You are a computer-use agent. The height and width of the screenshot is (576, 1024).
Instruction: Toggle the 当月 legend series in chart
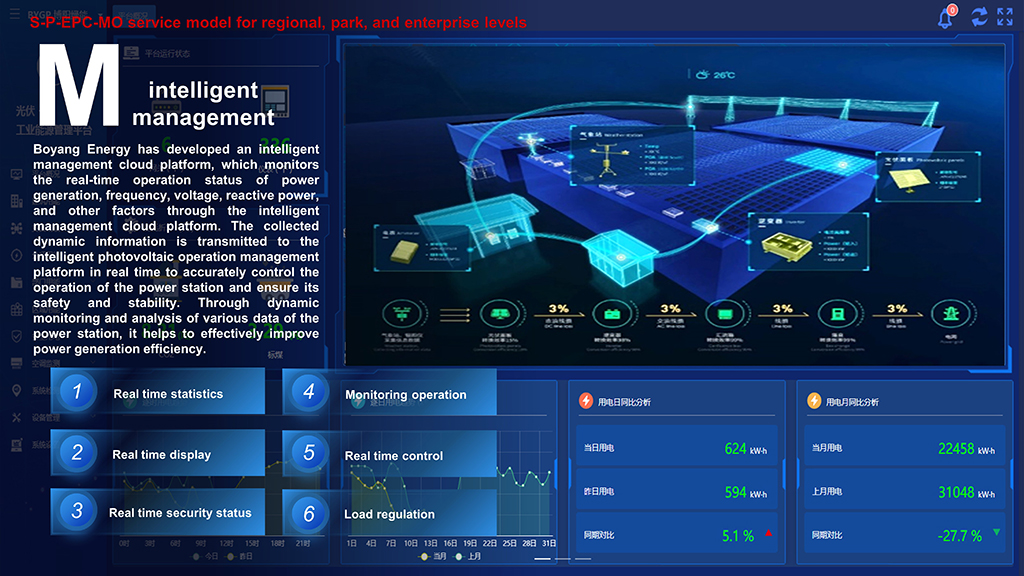pos(433,556)
